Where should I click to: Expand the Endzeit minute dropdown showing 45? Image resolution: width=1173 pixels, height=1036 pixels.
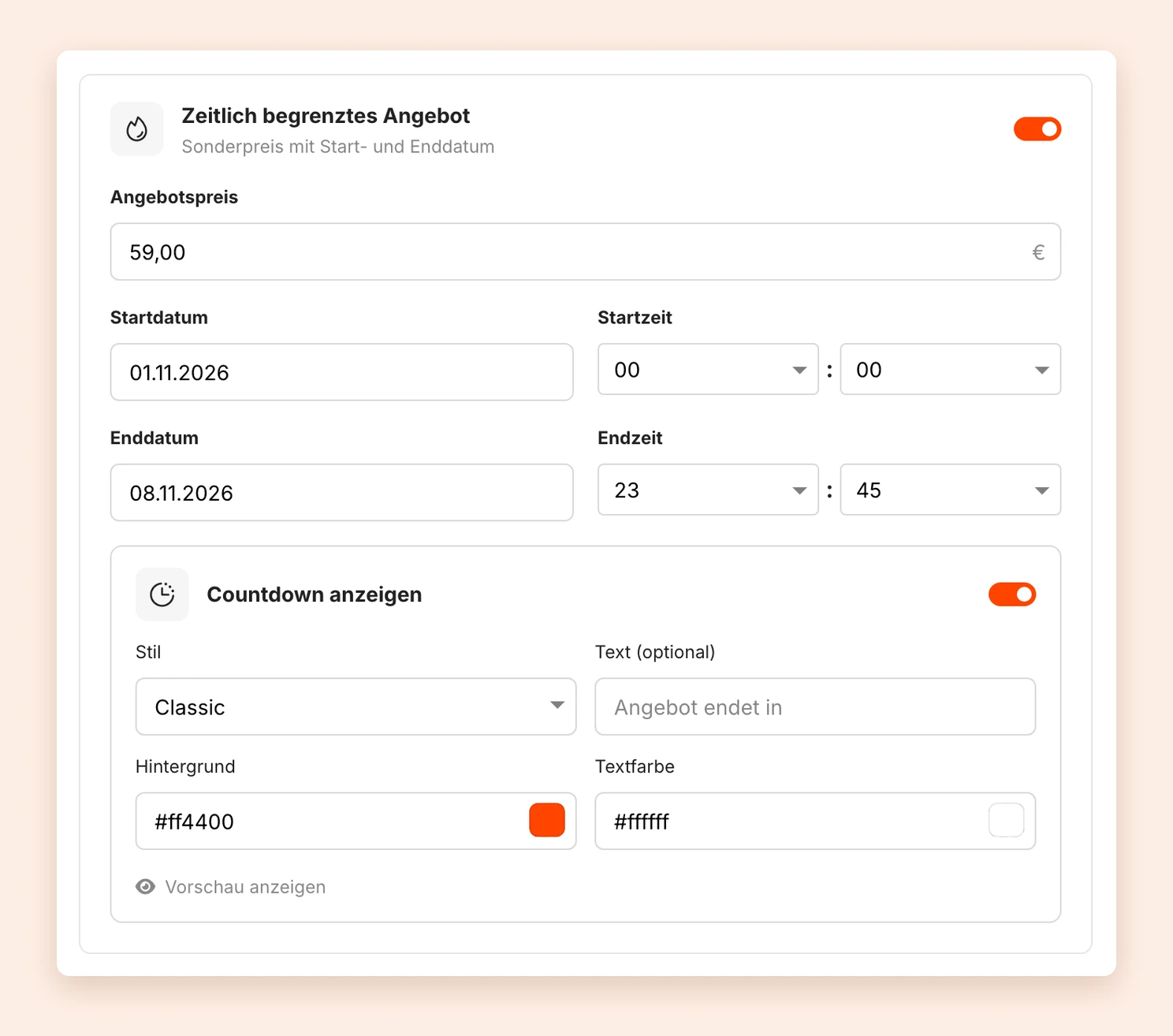pos(951,490)
